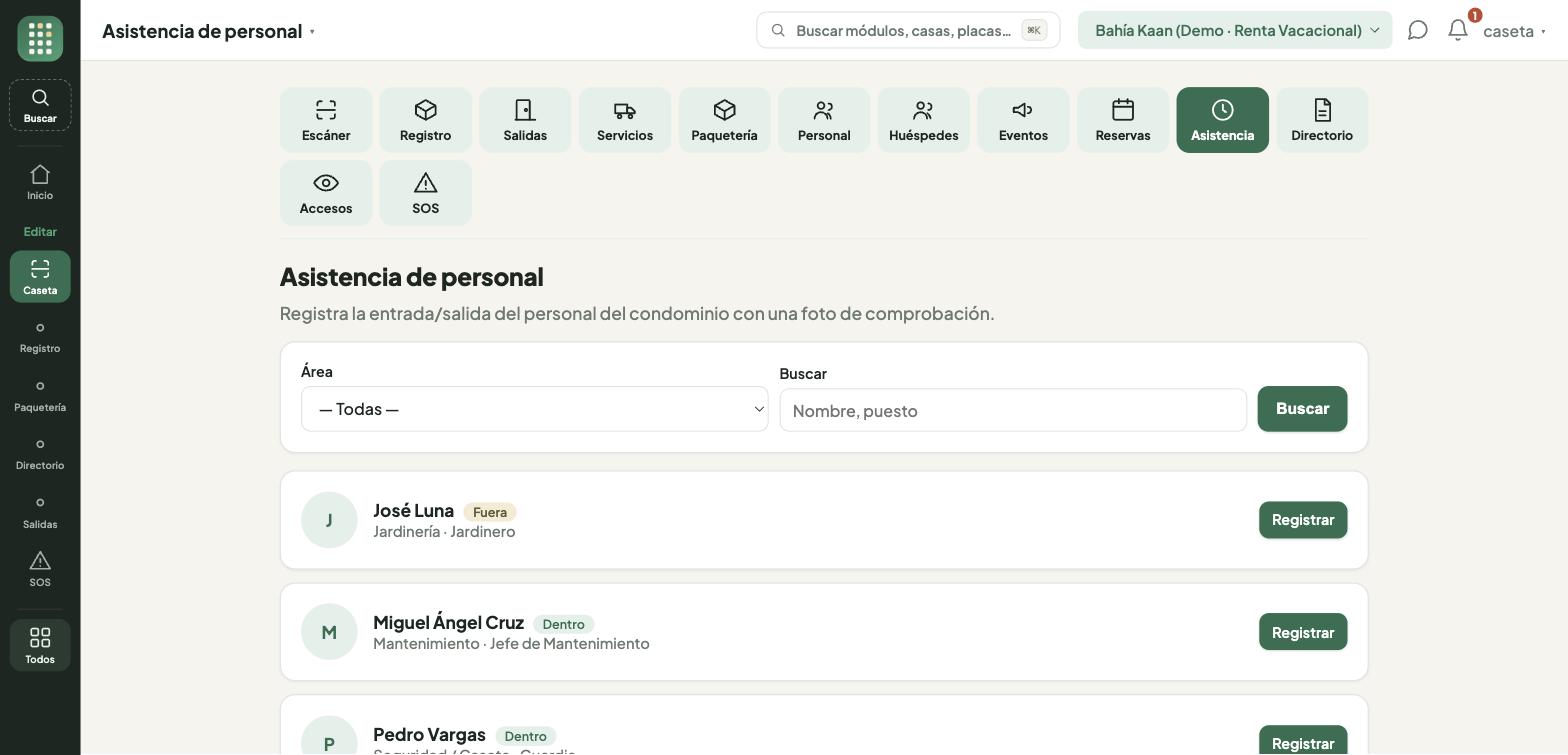Open the Eventos megaphone tile
The height and width of the screenshot is (755, 1568).
point(1023,120)
